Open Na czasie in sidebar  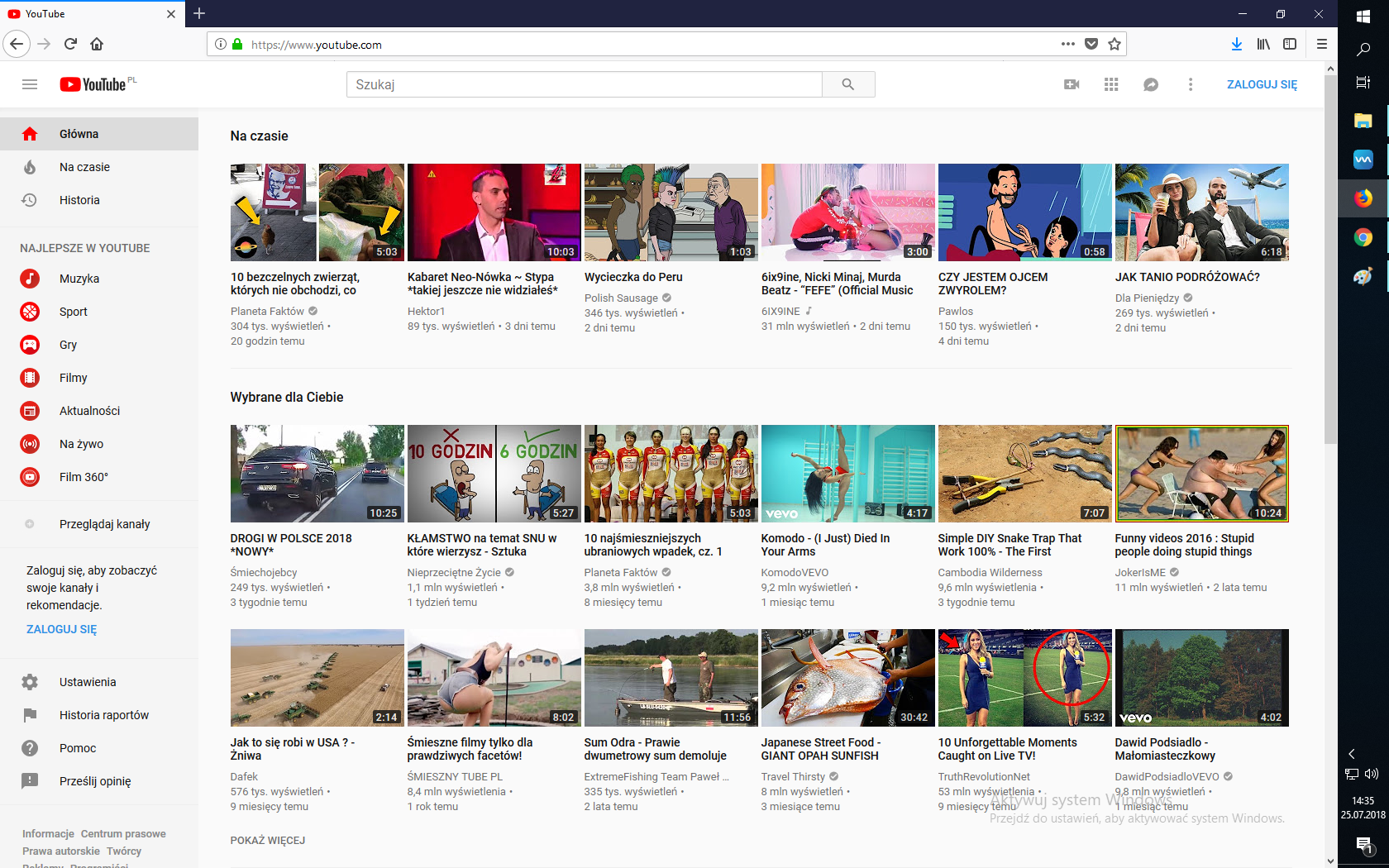99,167
